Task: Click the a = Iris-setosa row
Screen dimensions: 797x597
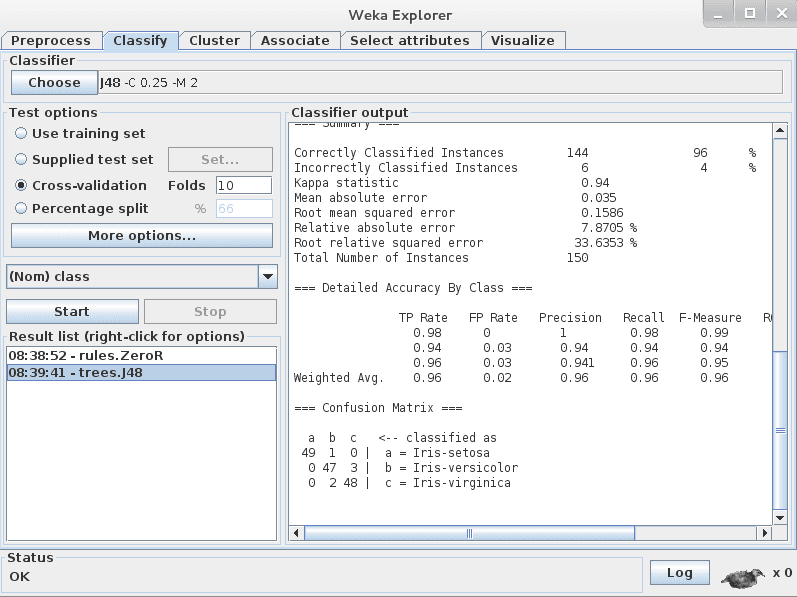Action: [x=395, y=452]
